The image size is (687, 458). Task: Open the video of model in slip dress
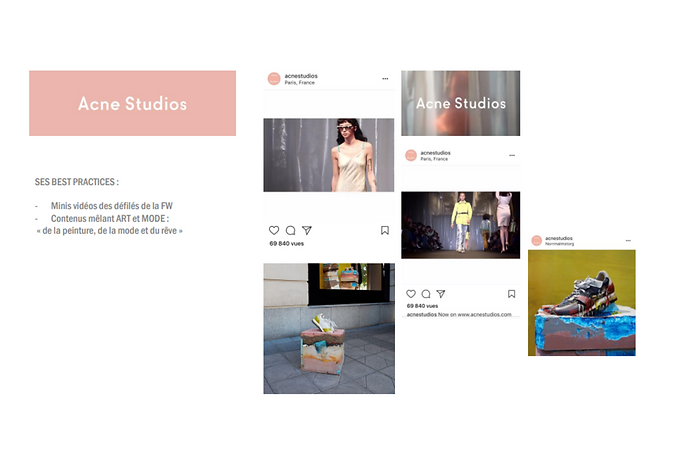(x=329, y=155)
